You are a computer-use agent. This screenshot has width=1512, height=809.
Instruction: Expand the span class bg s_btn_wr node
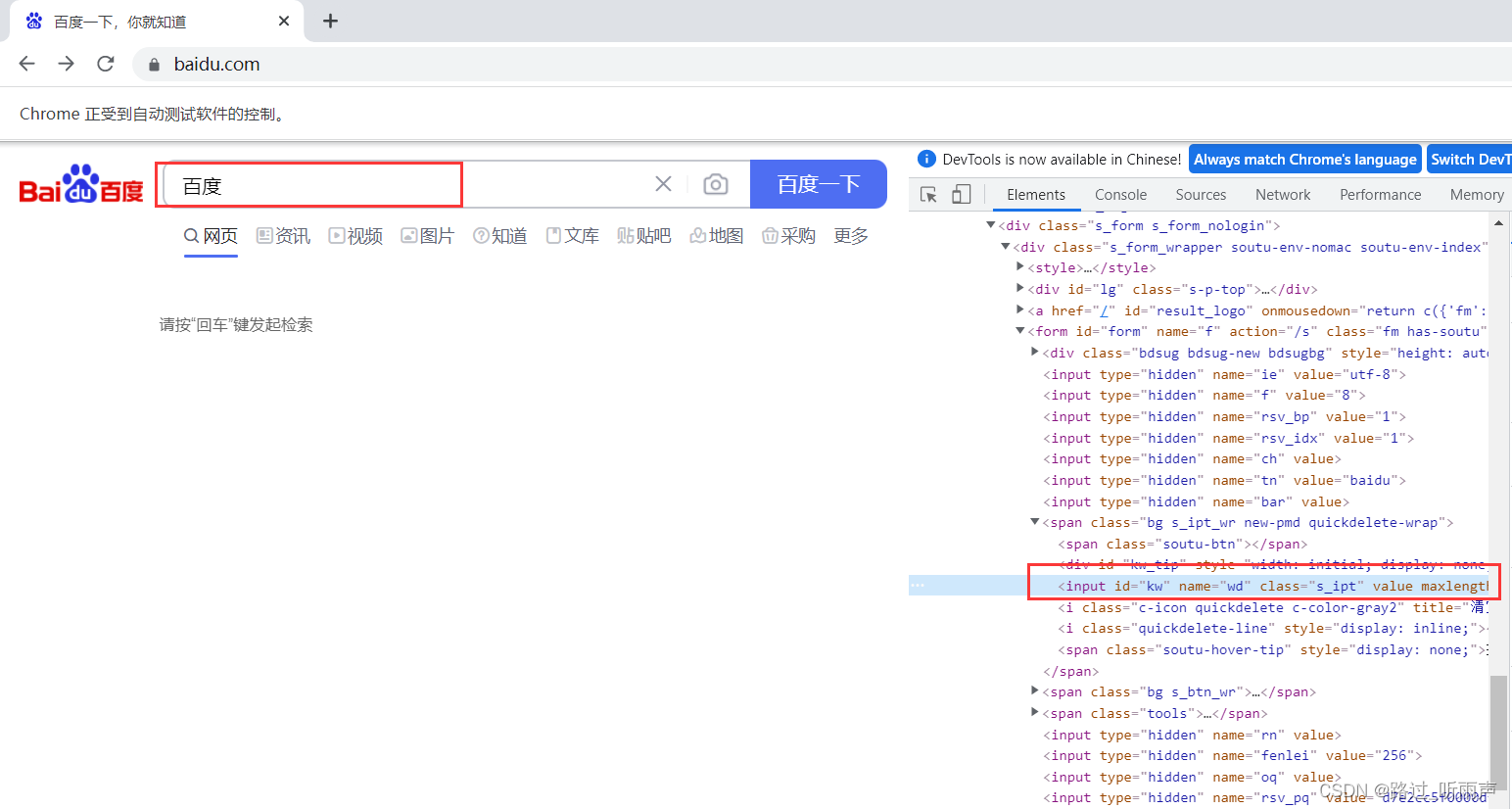(x=1035, y=691)
